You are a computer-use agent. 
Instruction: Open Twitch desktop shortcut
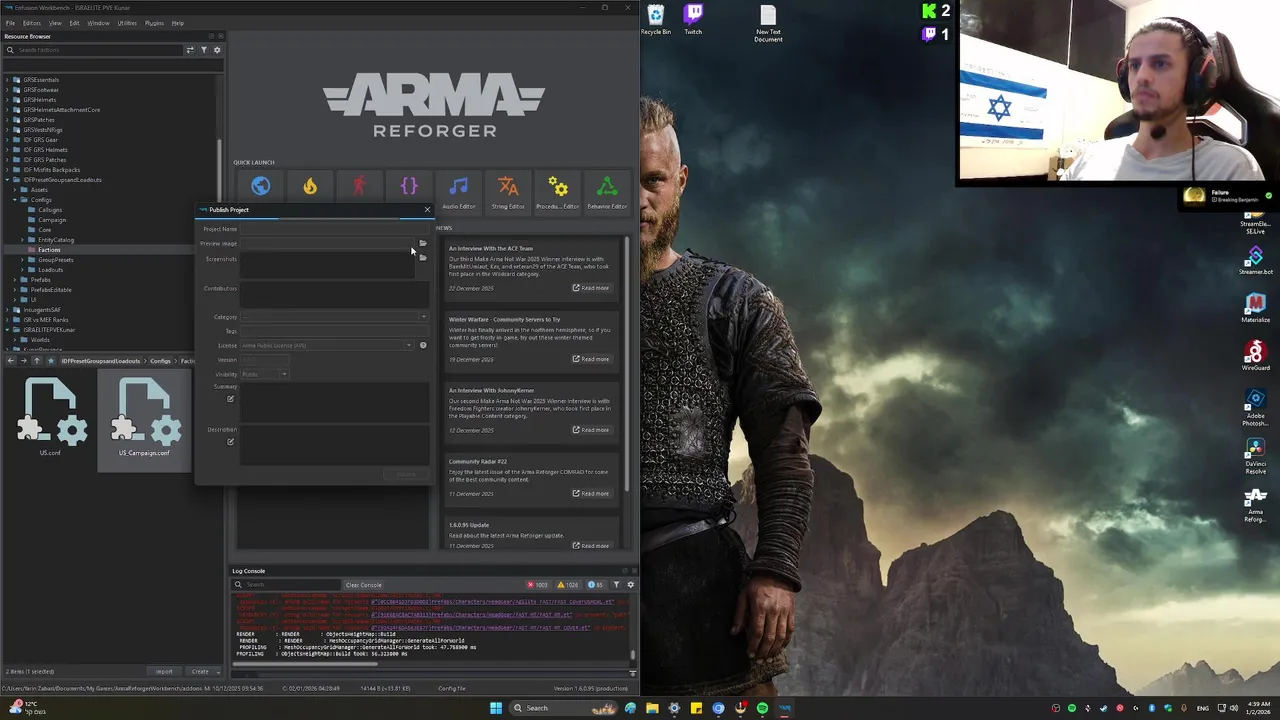[x=693, y=19]
